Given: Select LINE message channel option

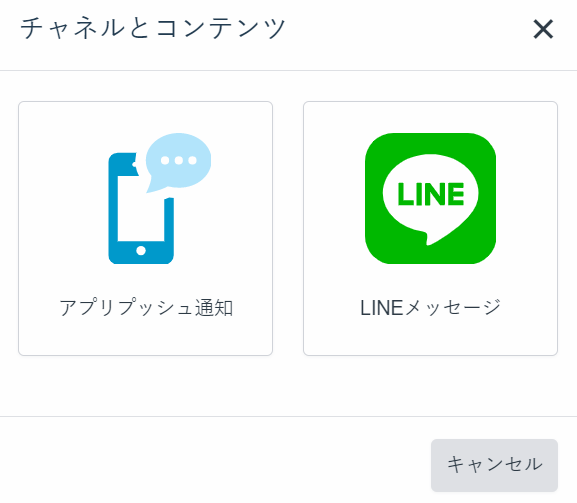Looking at the screenshot, I should 431,229.
